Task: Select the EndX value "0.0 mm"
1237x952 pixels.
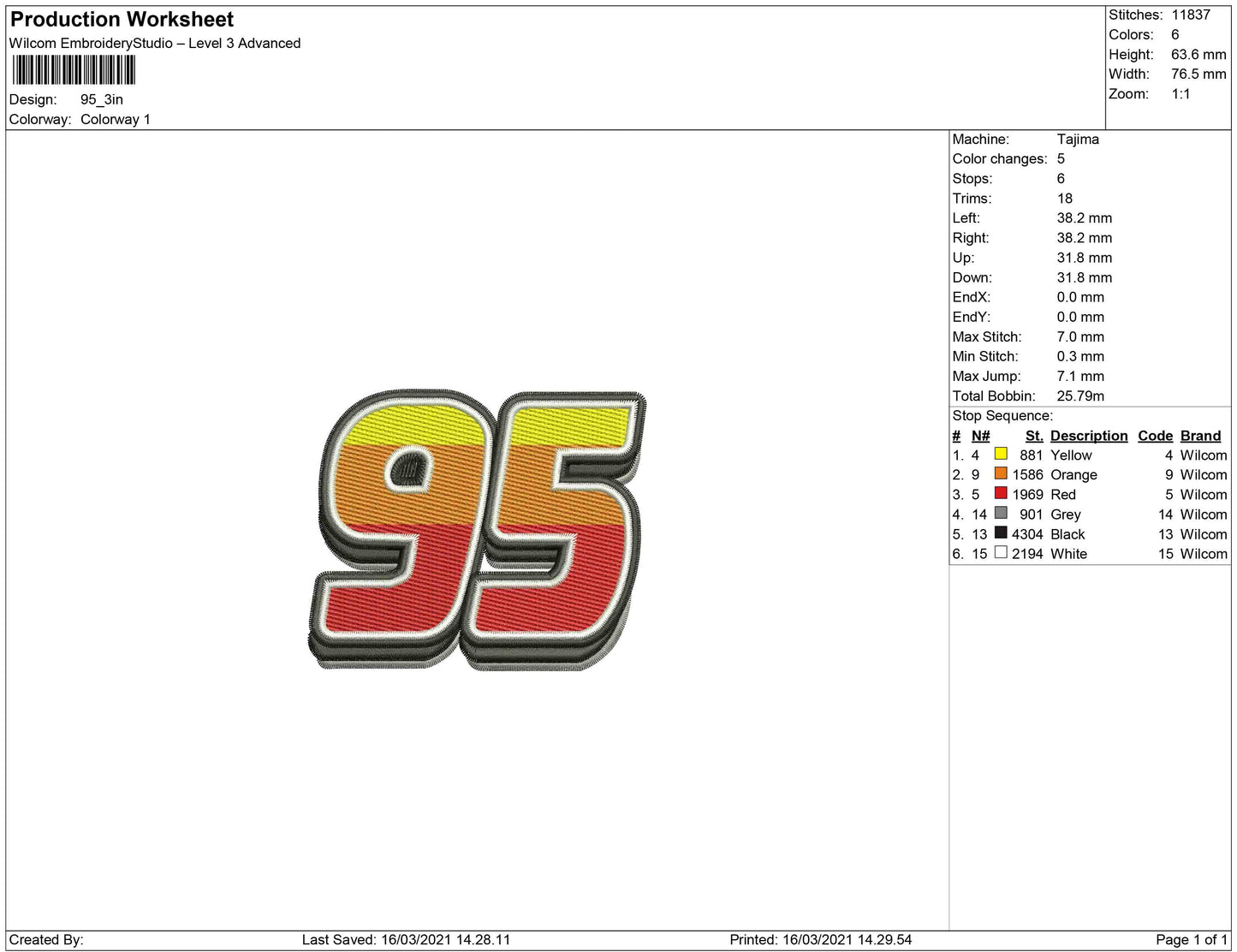Action: tap(1080, 298)
